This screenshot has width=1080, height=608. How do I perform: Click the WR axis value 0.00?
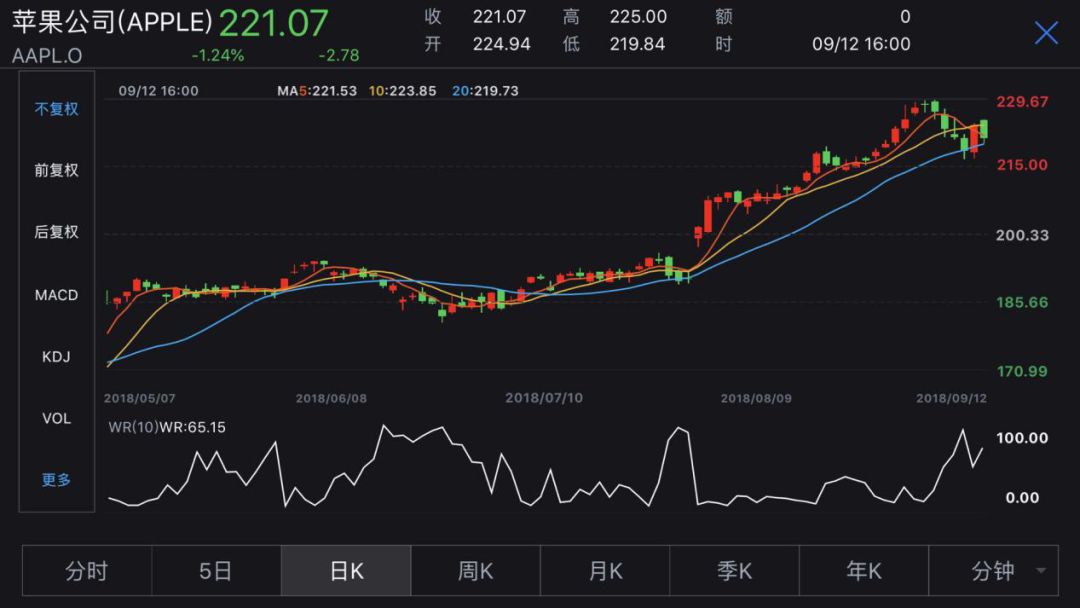(x=1022, y=498)
